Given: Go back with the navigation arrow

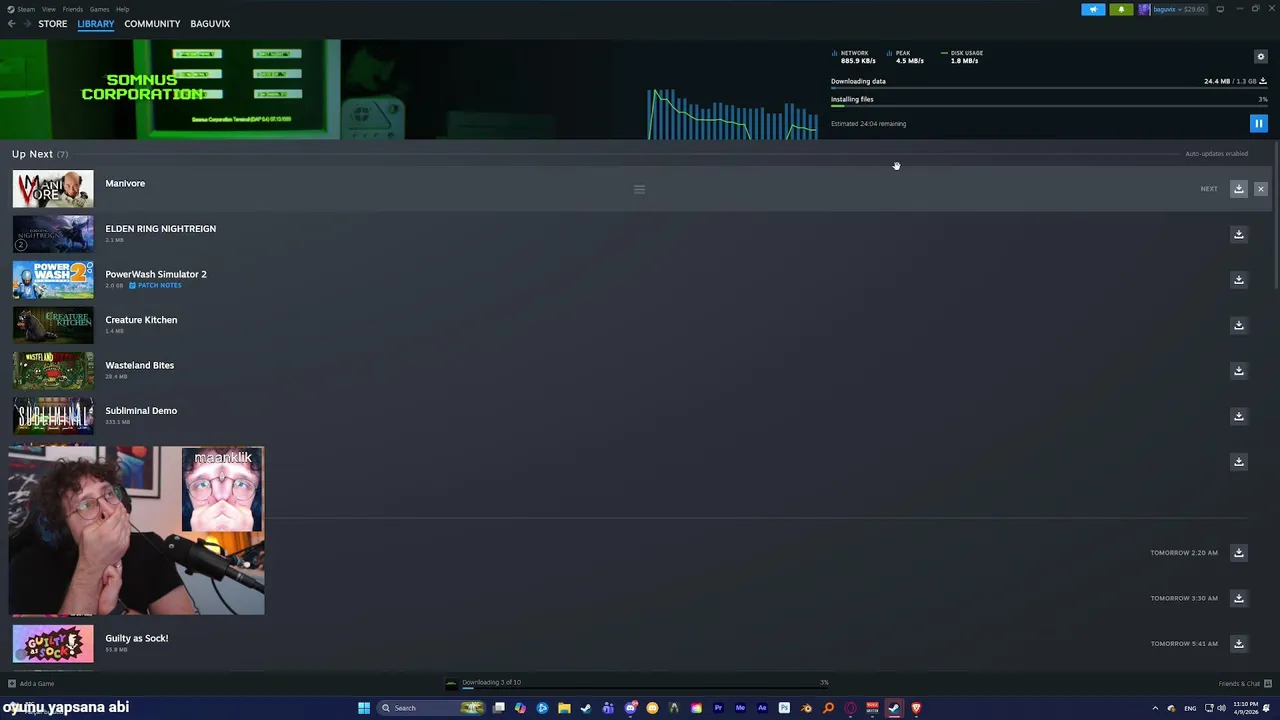Looking at the screenshot, I should [x=12, y=24].
